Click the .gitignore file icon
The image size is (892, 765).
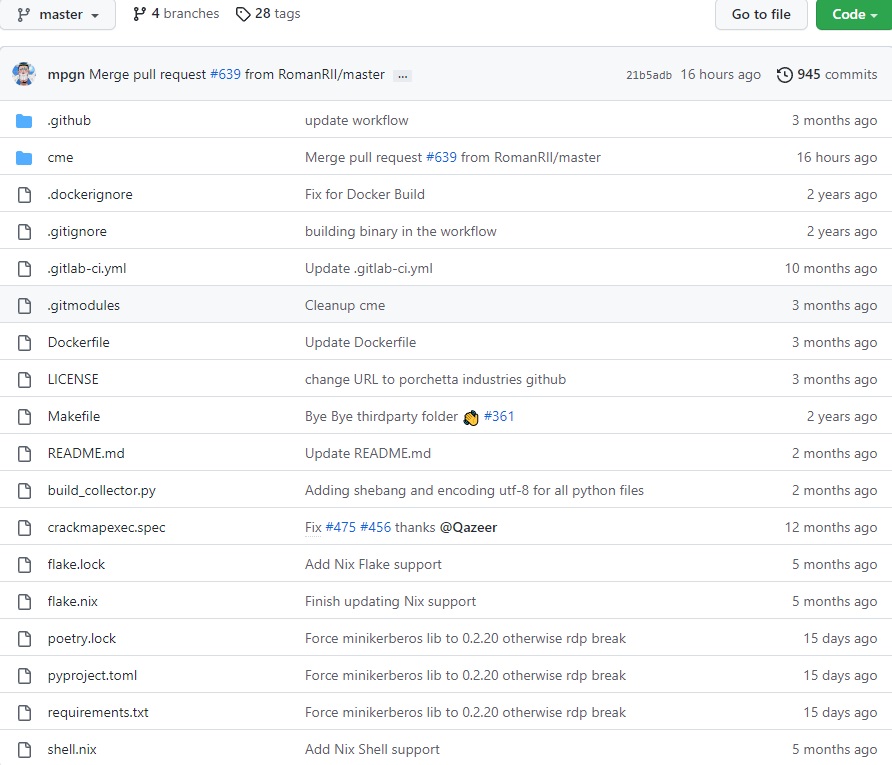click(24, 231)
